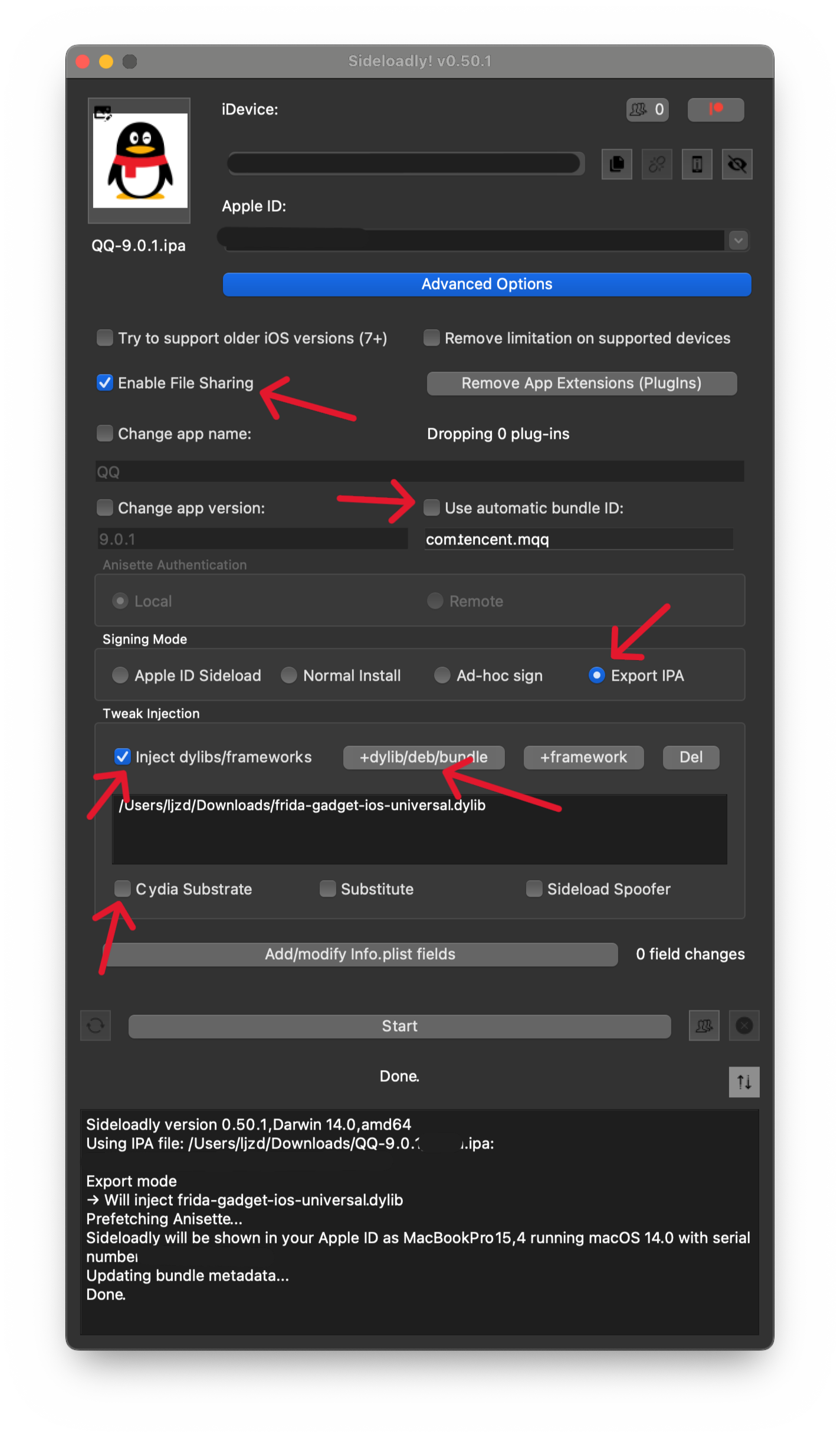
Task: Click the QQ-9.0.1.ipa file name label
Action: (139, 246)
